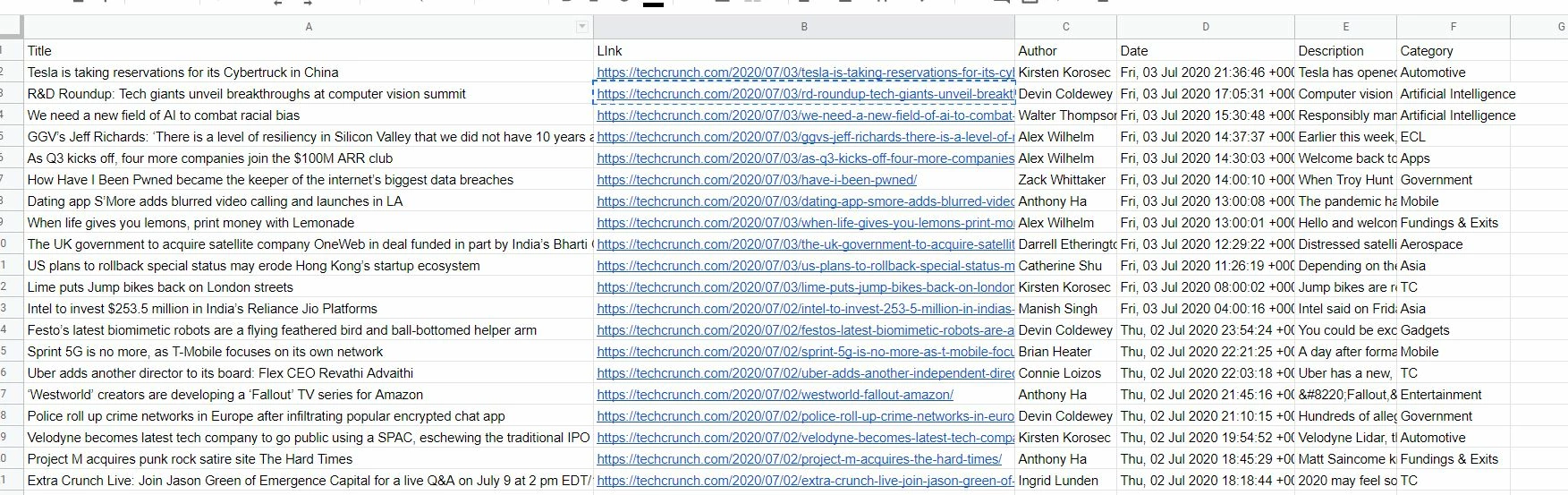Select title cell 'How Have I Been Pwned became'
The image size is (1568, 495).
pos(309,180)
